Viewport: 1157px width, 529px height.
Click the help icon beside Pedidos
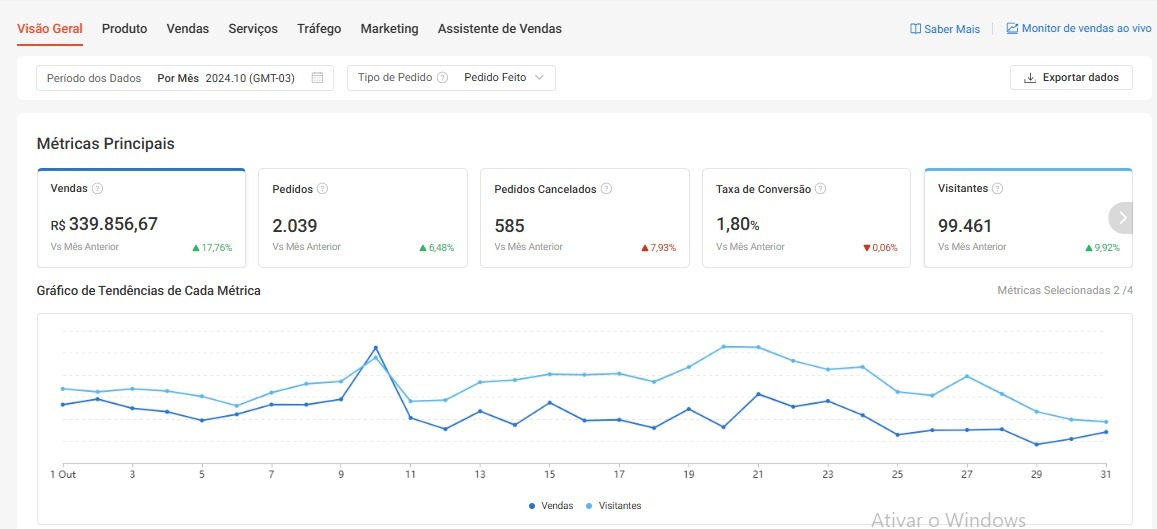[322, 189]
